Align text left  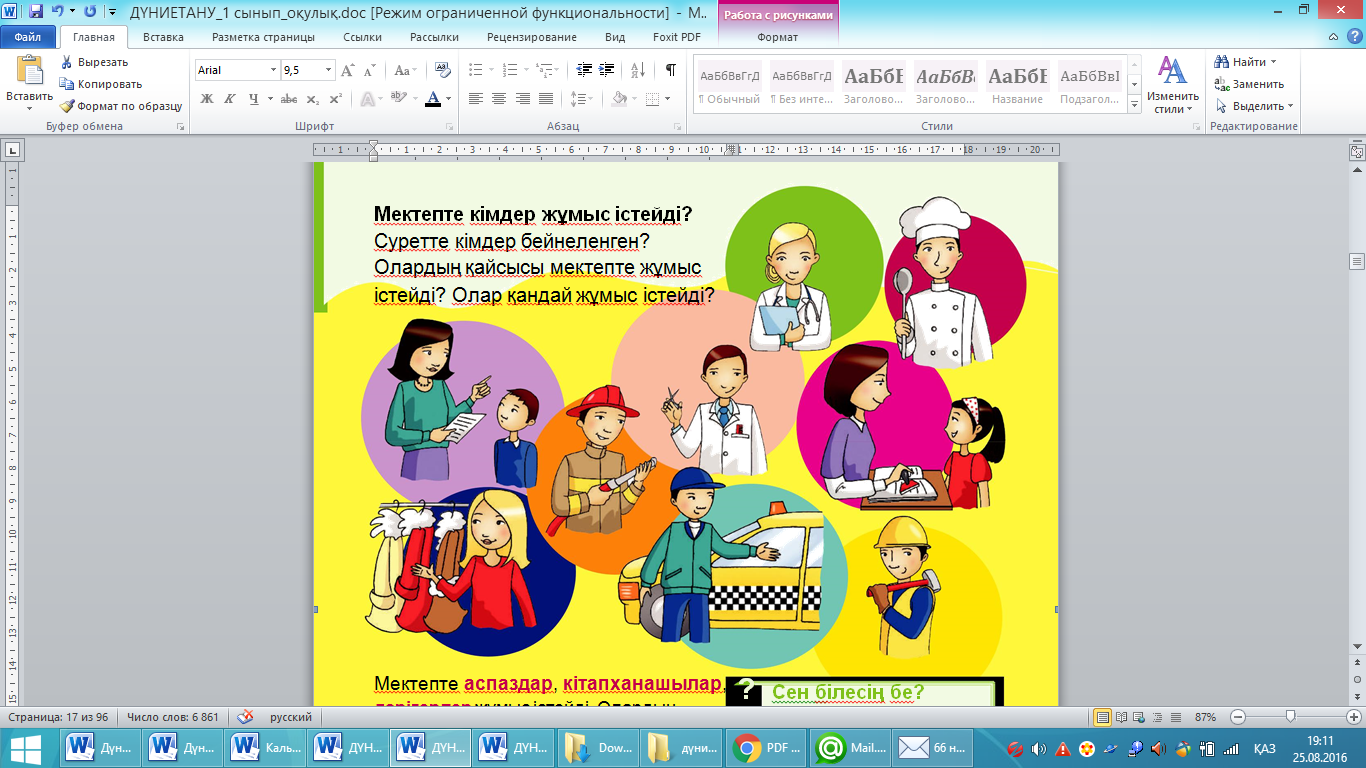pos(476,99)
